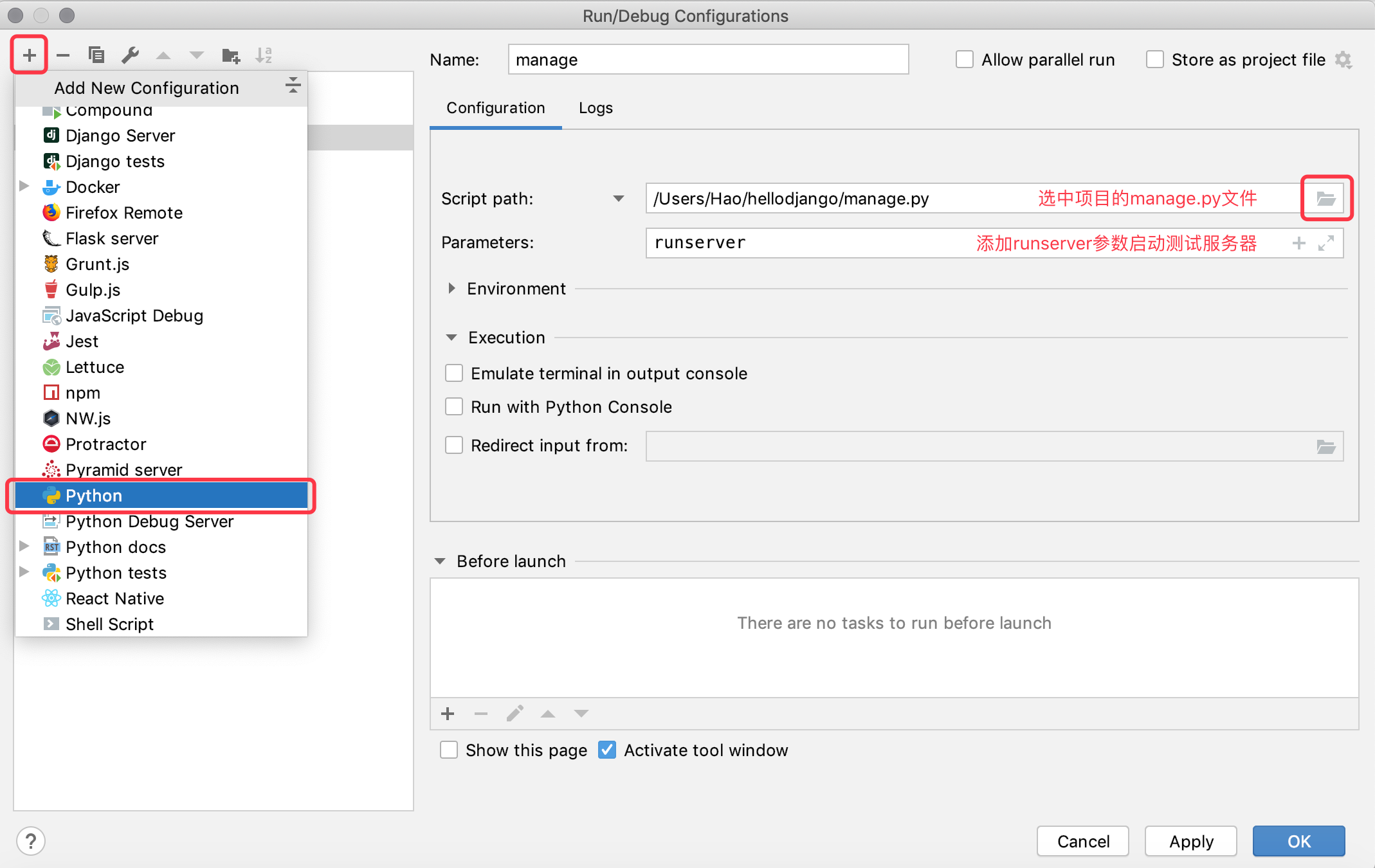Select Django Server from configuration list

click(x=120, y=136)
